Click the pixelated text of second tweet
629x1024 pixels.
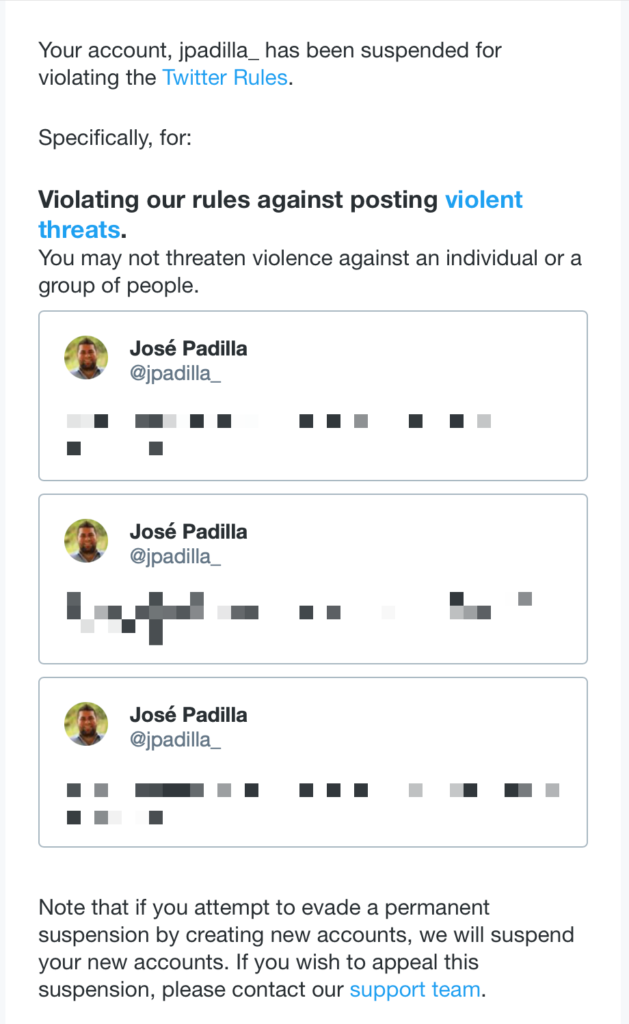tap(299, 618)
